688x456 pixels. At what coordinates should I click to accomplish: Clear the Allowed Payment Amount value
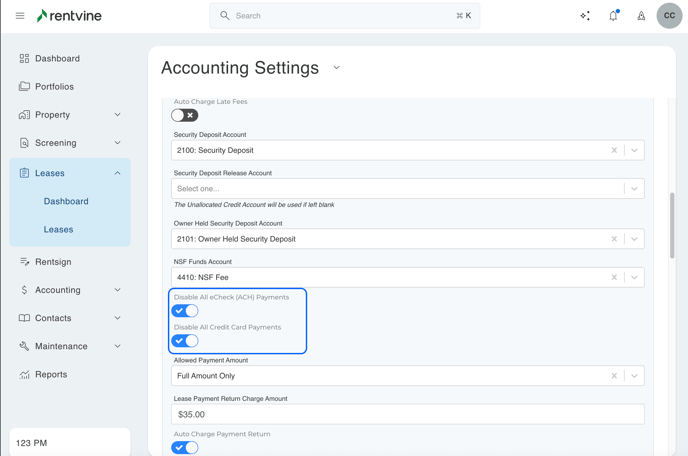(614, 376)
